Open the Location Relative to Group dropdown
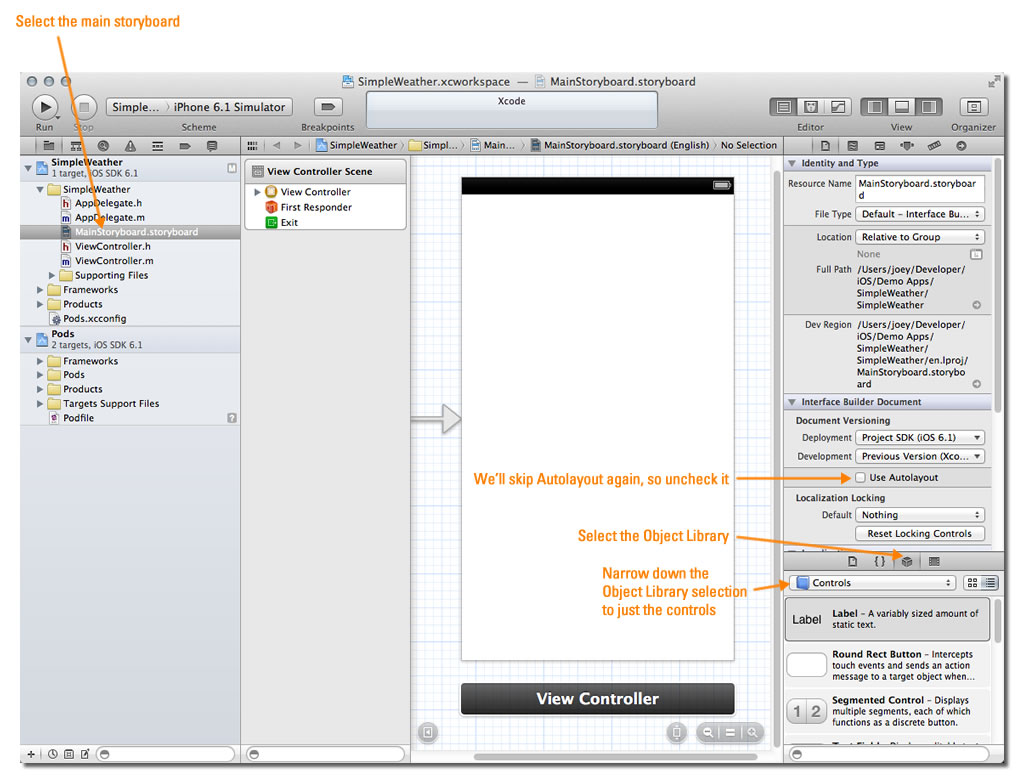Image resolution: width=1024 pixels, height=776 pixels. (920, 237)
